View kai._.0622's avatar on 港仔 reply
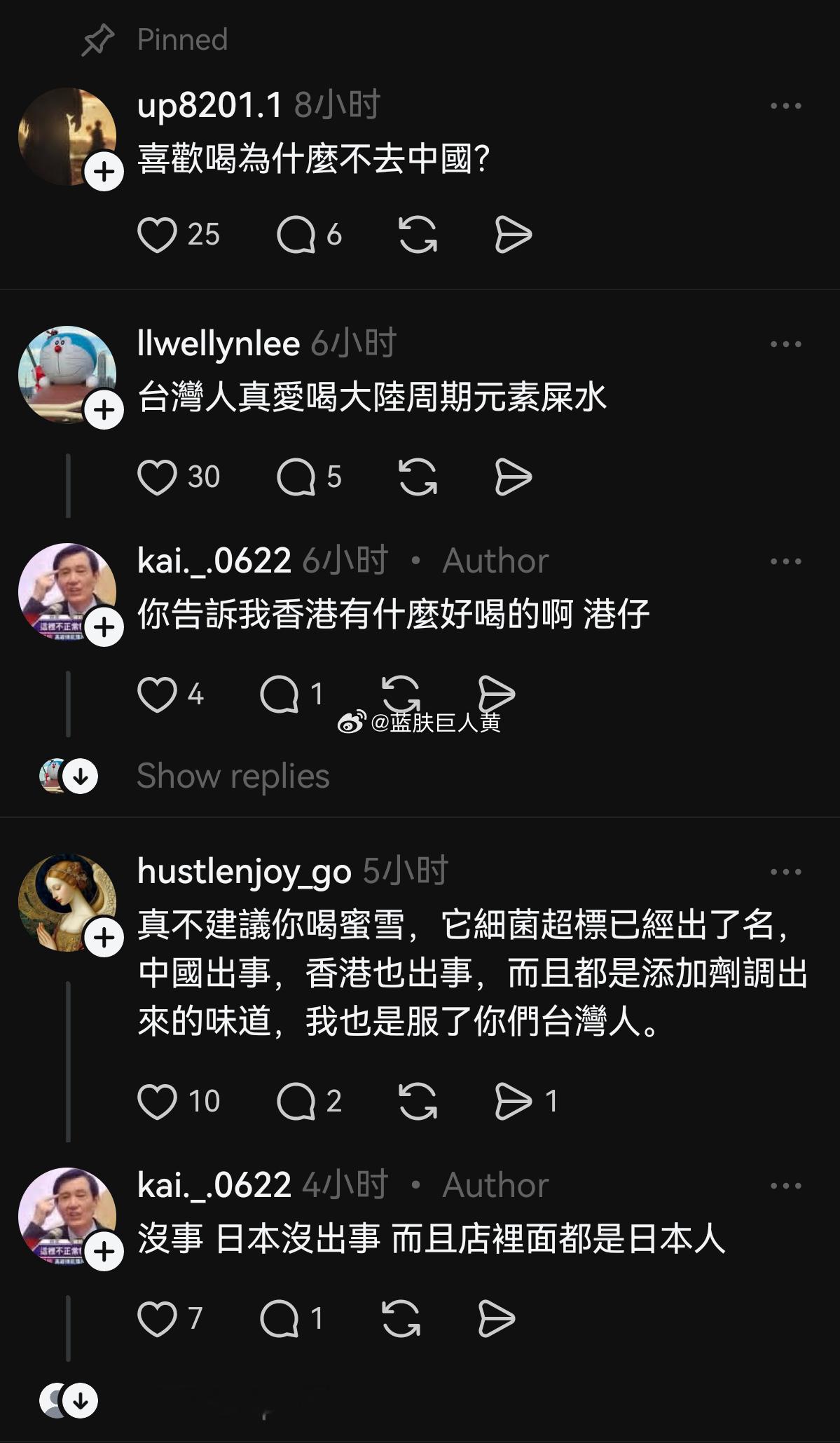 coord(67,592)
